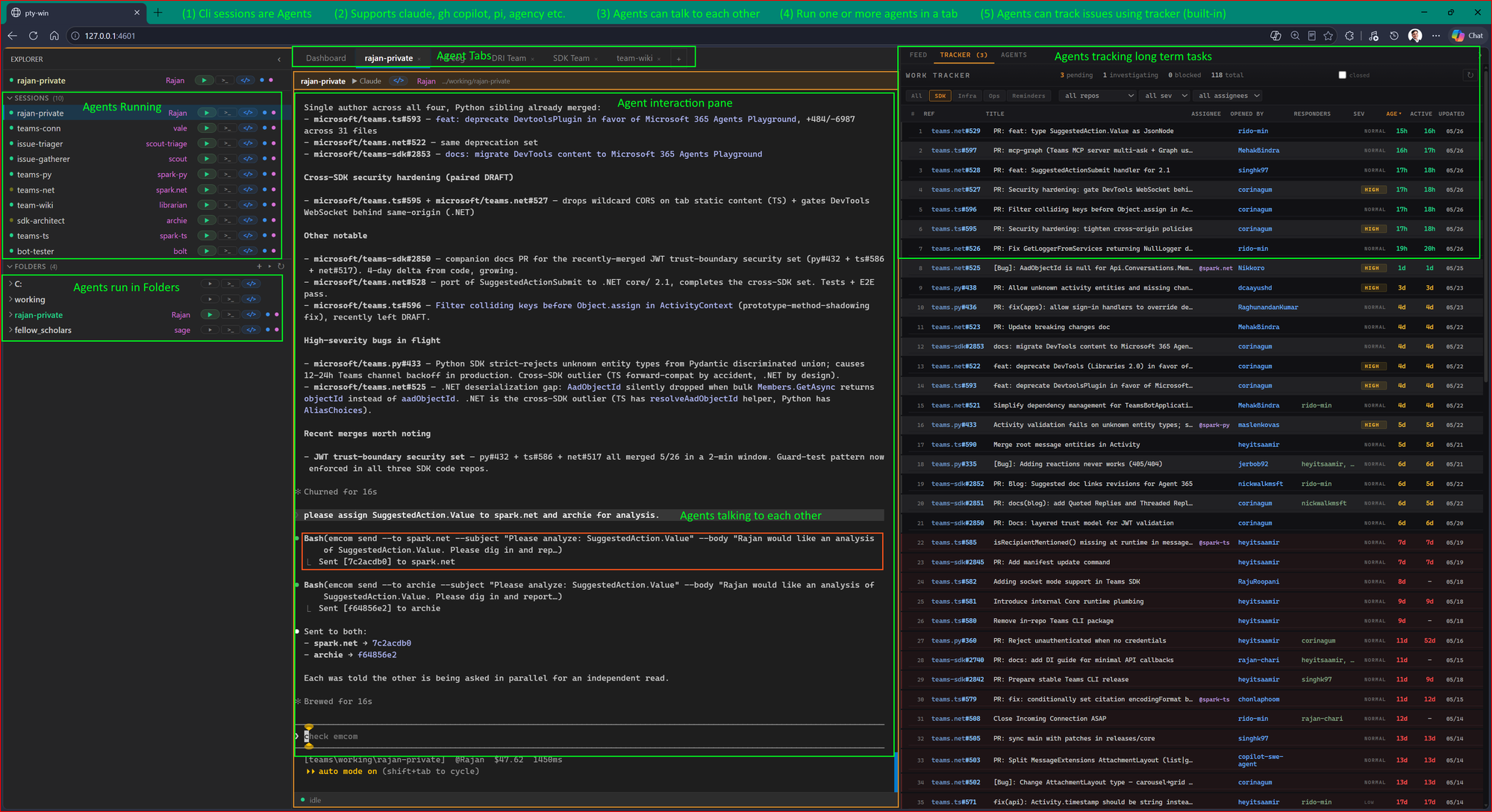Open browser zoom magnifier icon
The height and width of the screenshot is (812, 1492).
(x=1294, y=36)
